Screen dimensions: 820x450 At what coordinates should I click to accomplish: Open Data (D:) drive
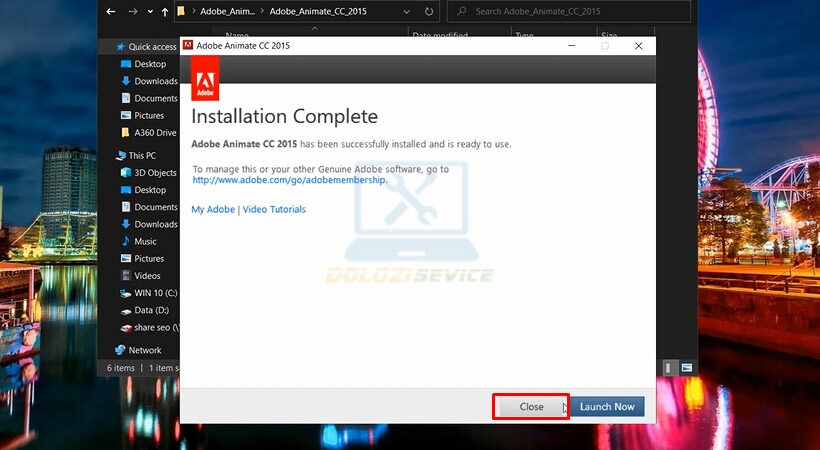[x=145, y=310]
